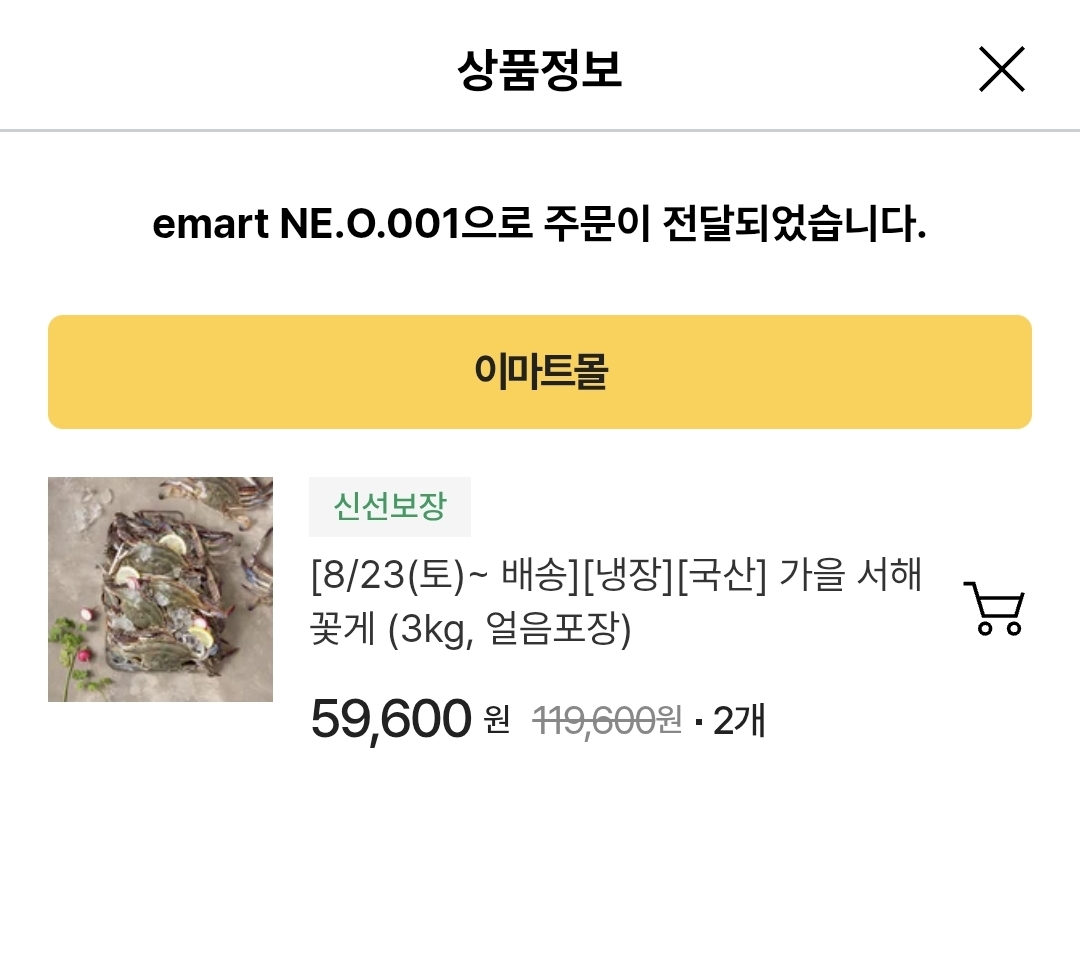Click the 상품정보 header title

point(540,70)
